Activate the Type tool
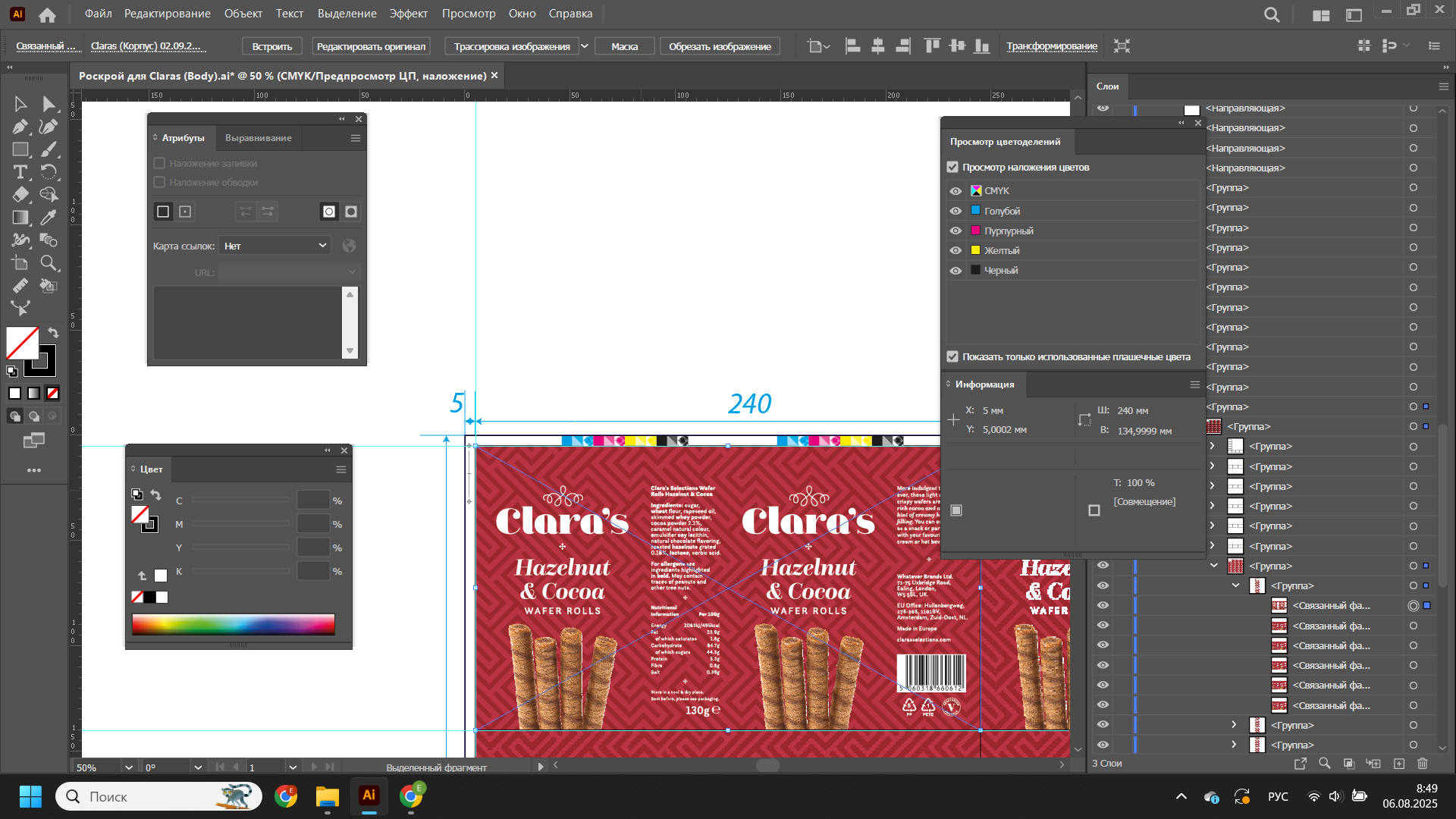Screen dimensions: 1456x819 click(20, 172)
